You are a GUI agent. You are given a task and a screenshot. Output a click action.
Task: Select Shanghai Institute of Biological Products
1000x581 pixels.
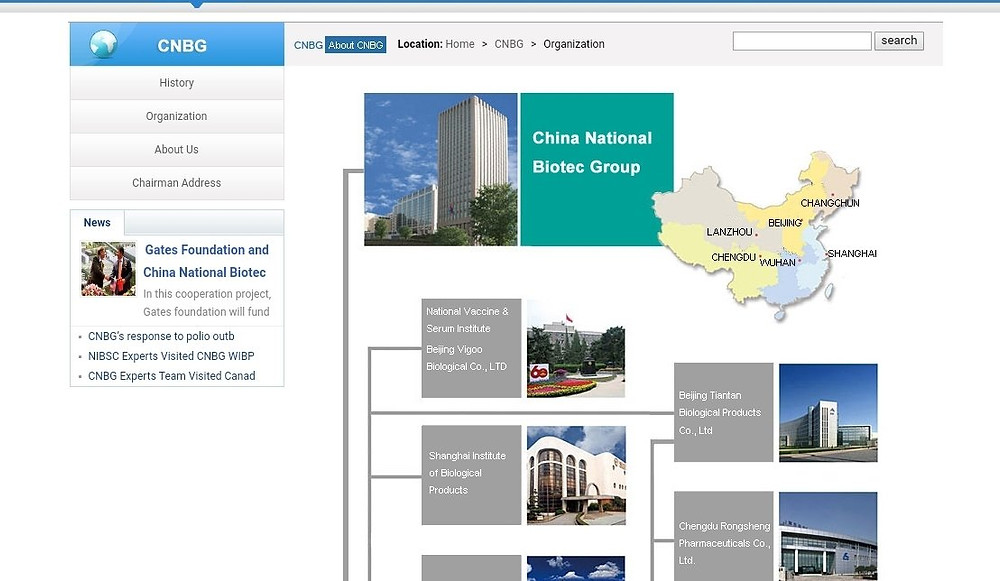(471, 475)
